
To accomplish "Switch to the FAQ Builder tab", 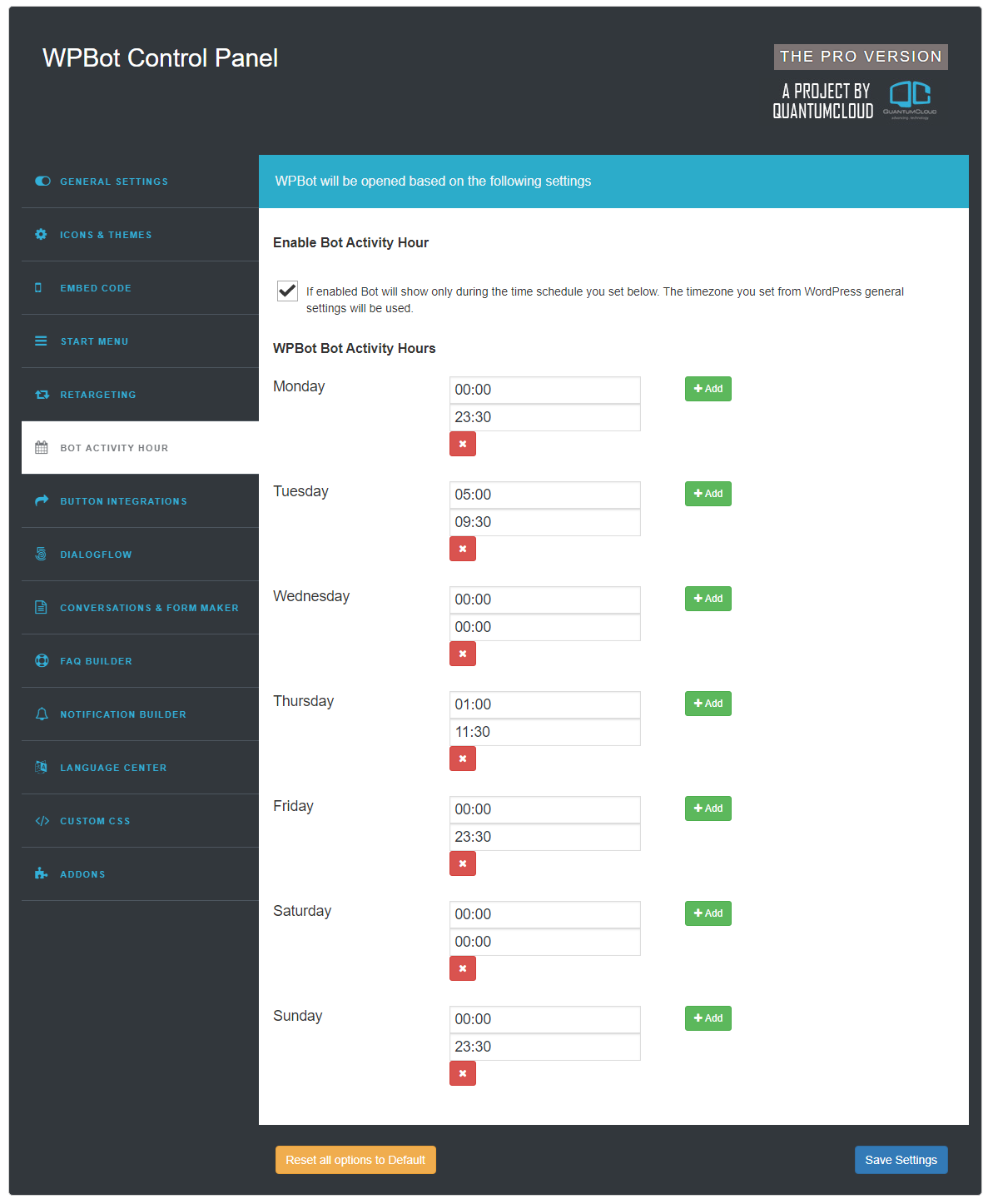I will (140, 660).
